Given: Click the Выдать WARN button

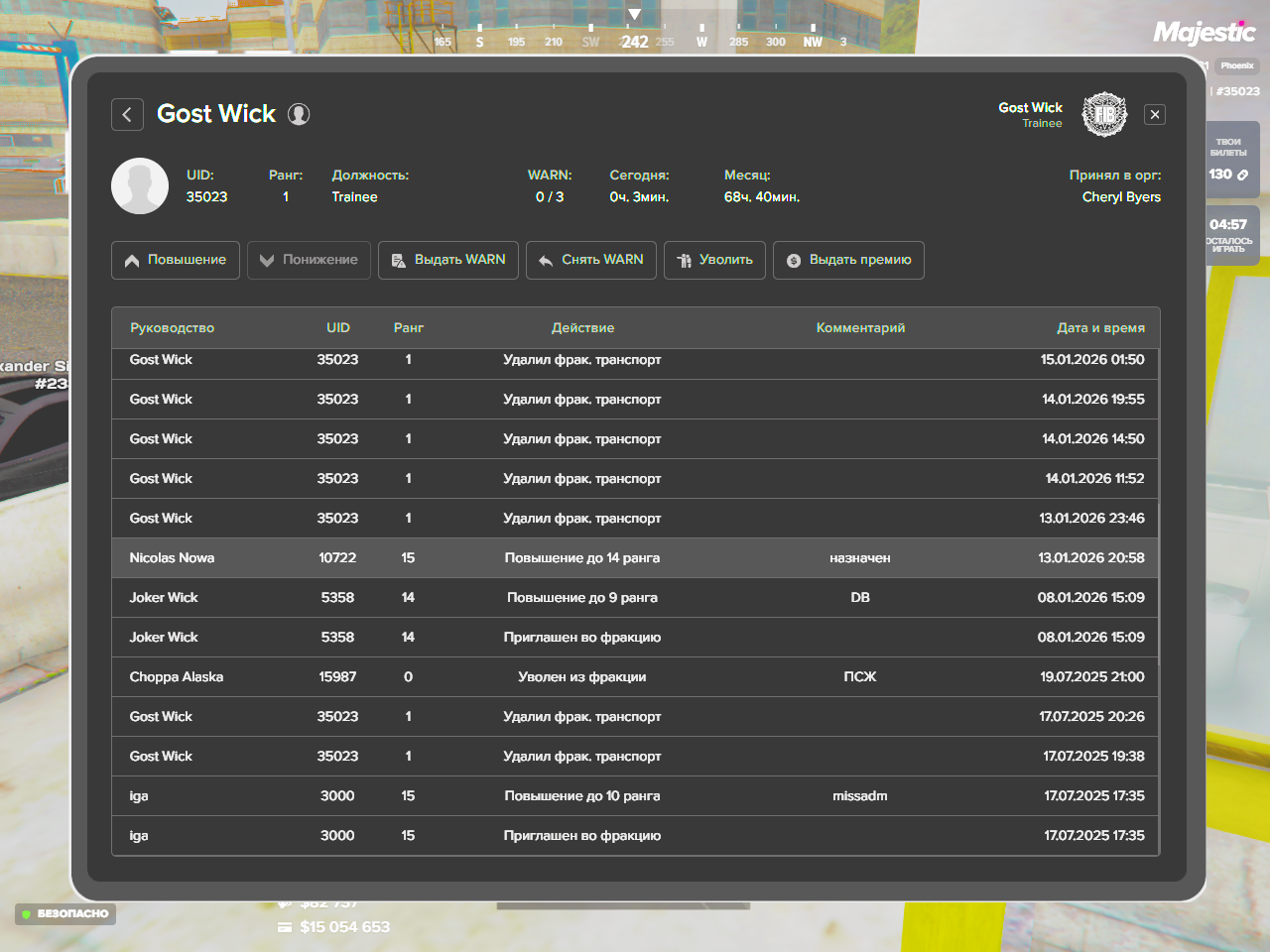Looking at the screenshot, I should tap(448, 260).
